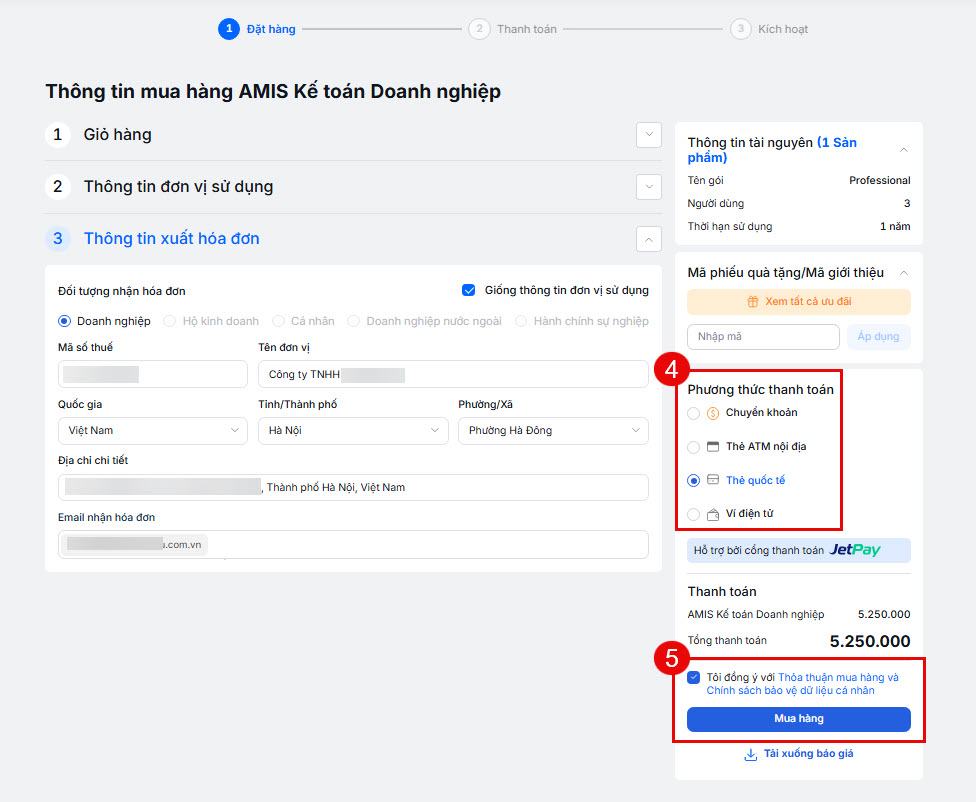Click step 2 circle Thanh toán

pyautogui.click(x=479, y=29)
